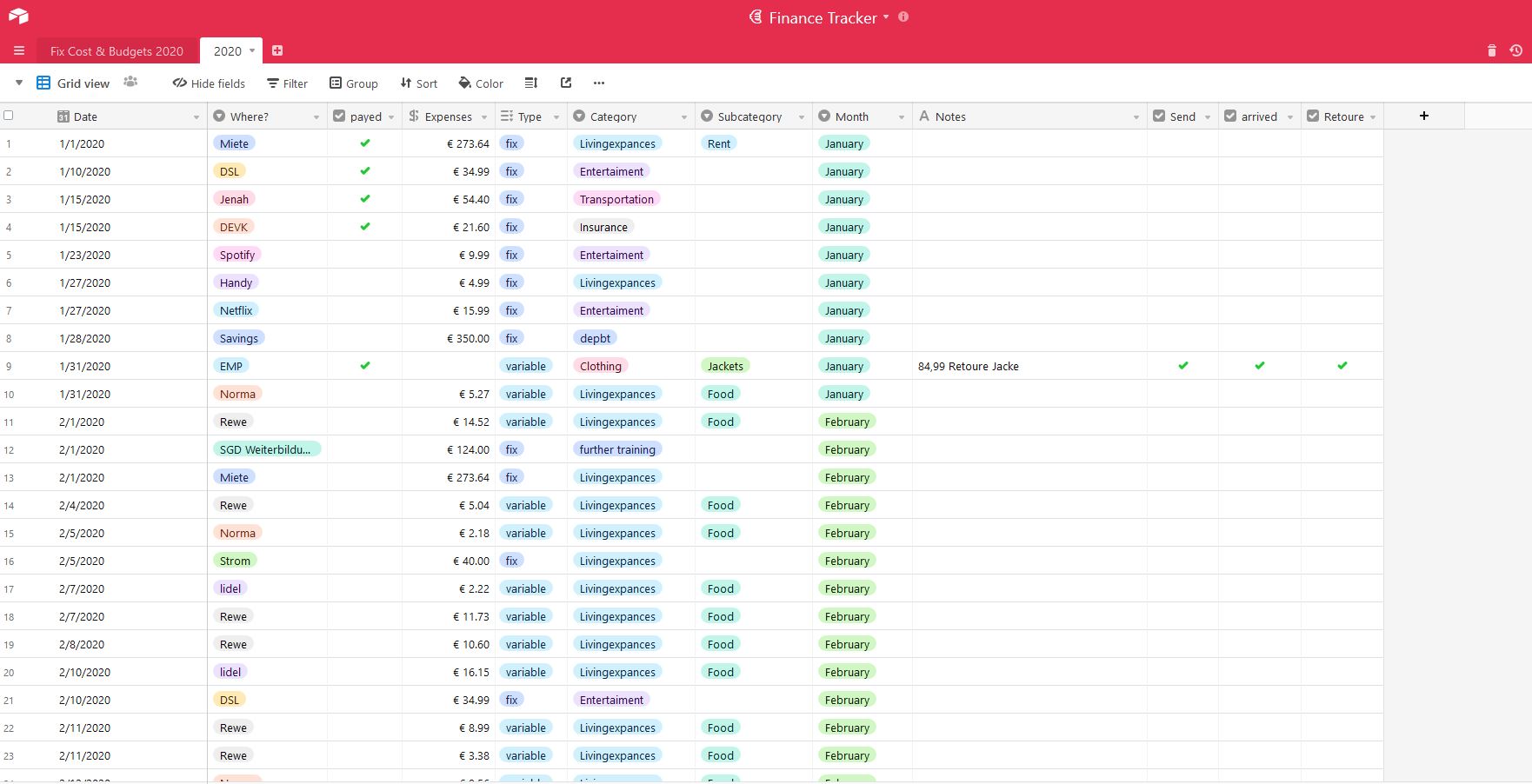
Task: Open the hamburger sidebar menu icon
Action: tap(18, 51)
